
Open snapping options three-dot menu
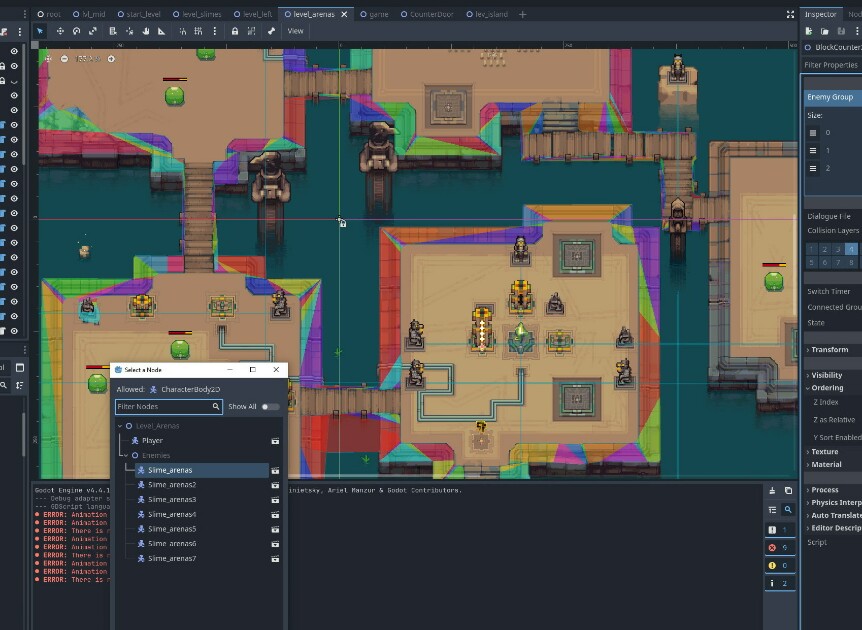214,31
